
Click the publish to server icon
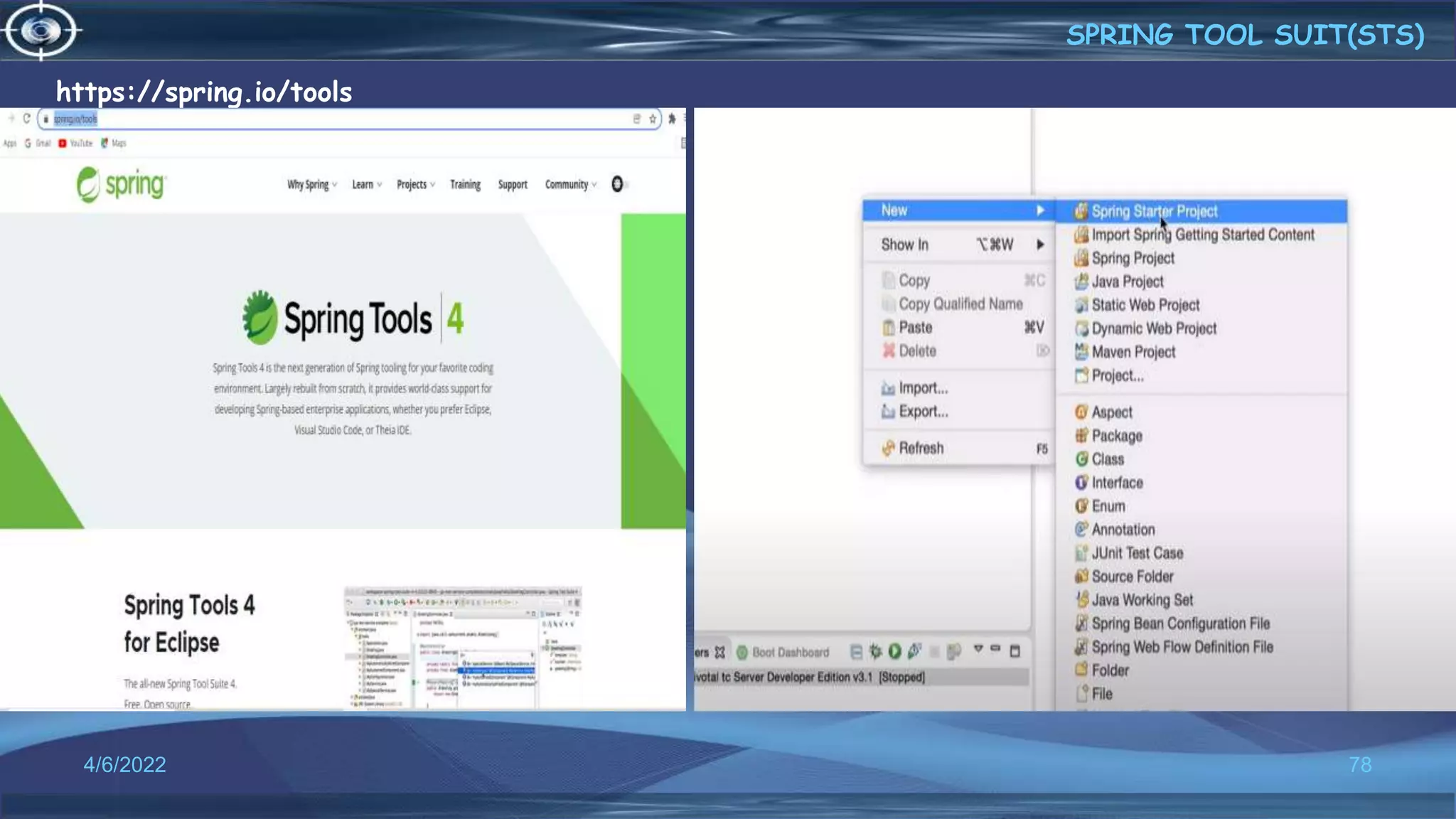click(x=954, y=651)
